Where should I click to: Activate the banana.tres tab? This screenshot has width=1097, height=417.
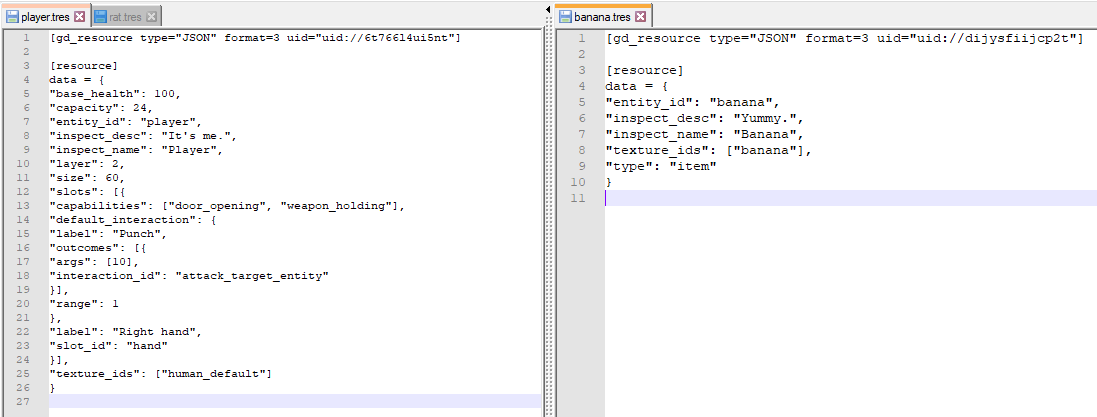pos(602,15)
